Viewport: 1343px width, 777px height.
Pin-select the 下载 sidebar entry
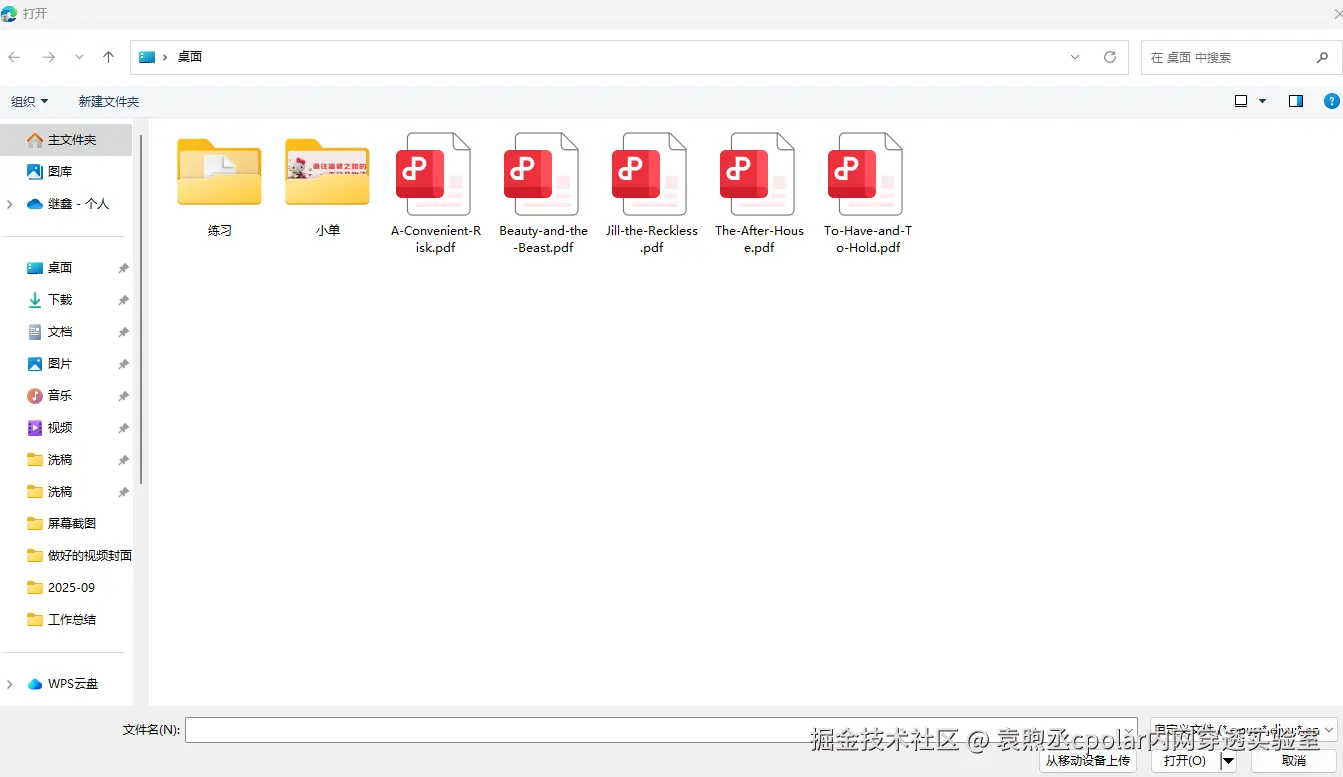pyautogui.click(x=58, y=299)
